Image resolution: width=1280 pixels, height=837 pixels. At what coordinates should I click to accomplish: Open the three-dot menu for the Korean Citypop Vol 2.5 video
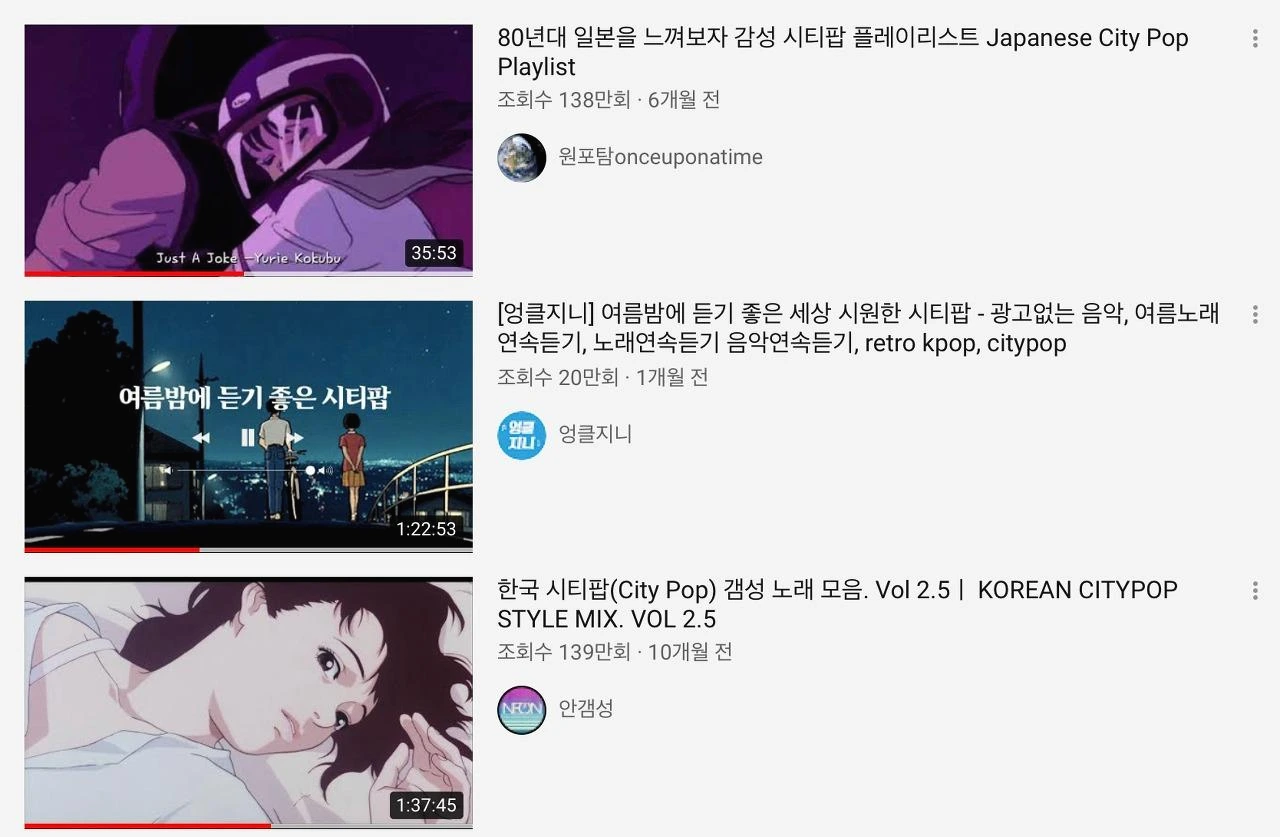coord(1255,591)
